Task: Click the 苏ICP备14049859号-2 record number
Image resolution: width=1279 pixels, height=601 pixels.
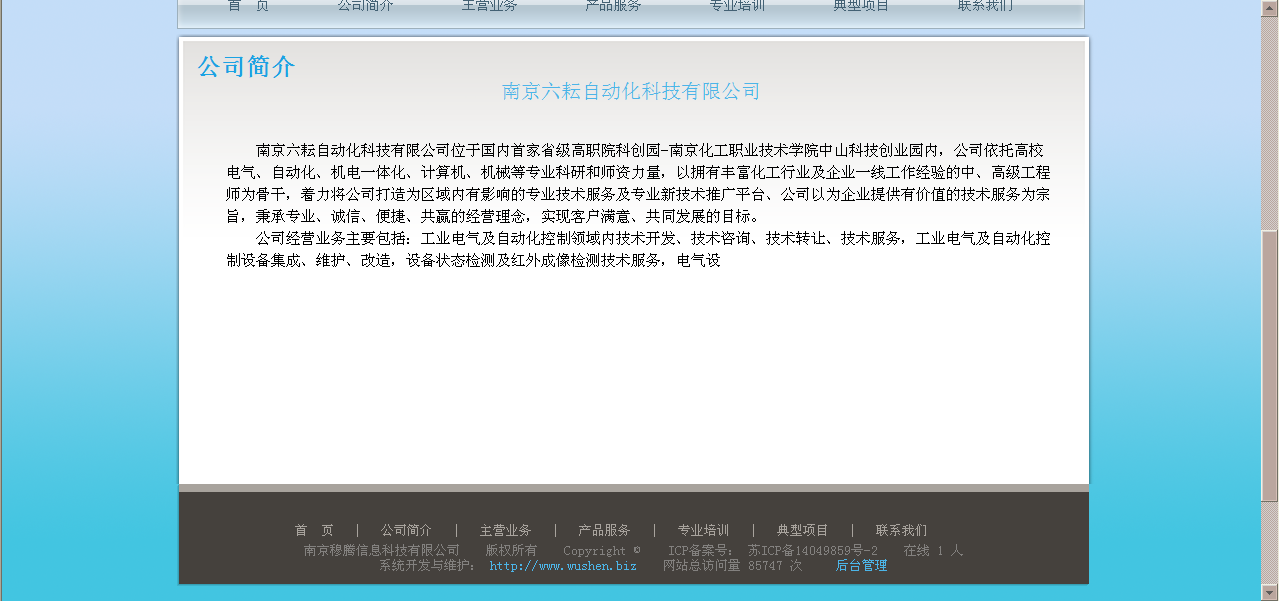Action: point(812,550)
